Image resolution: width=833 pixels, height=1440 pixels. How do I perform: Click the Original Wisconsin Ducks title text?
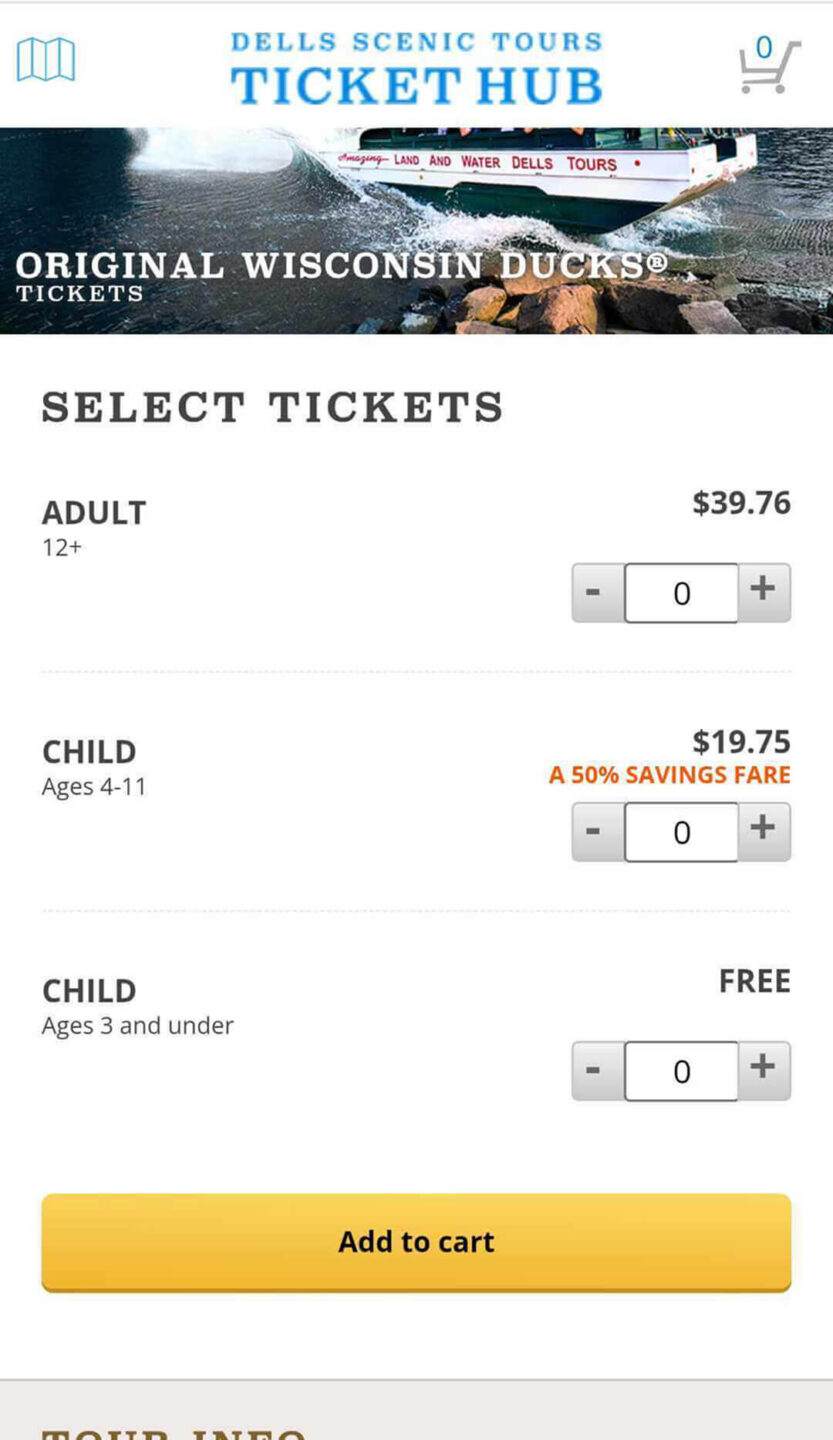[x=340, y=265]
